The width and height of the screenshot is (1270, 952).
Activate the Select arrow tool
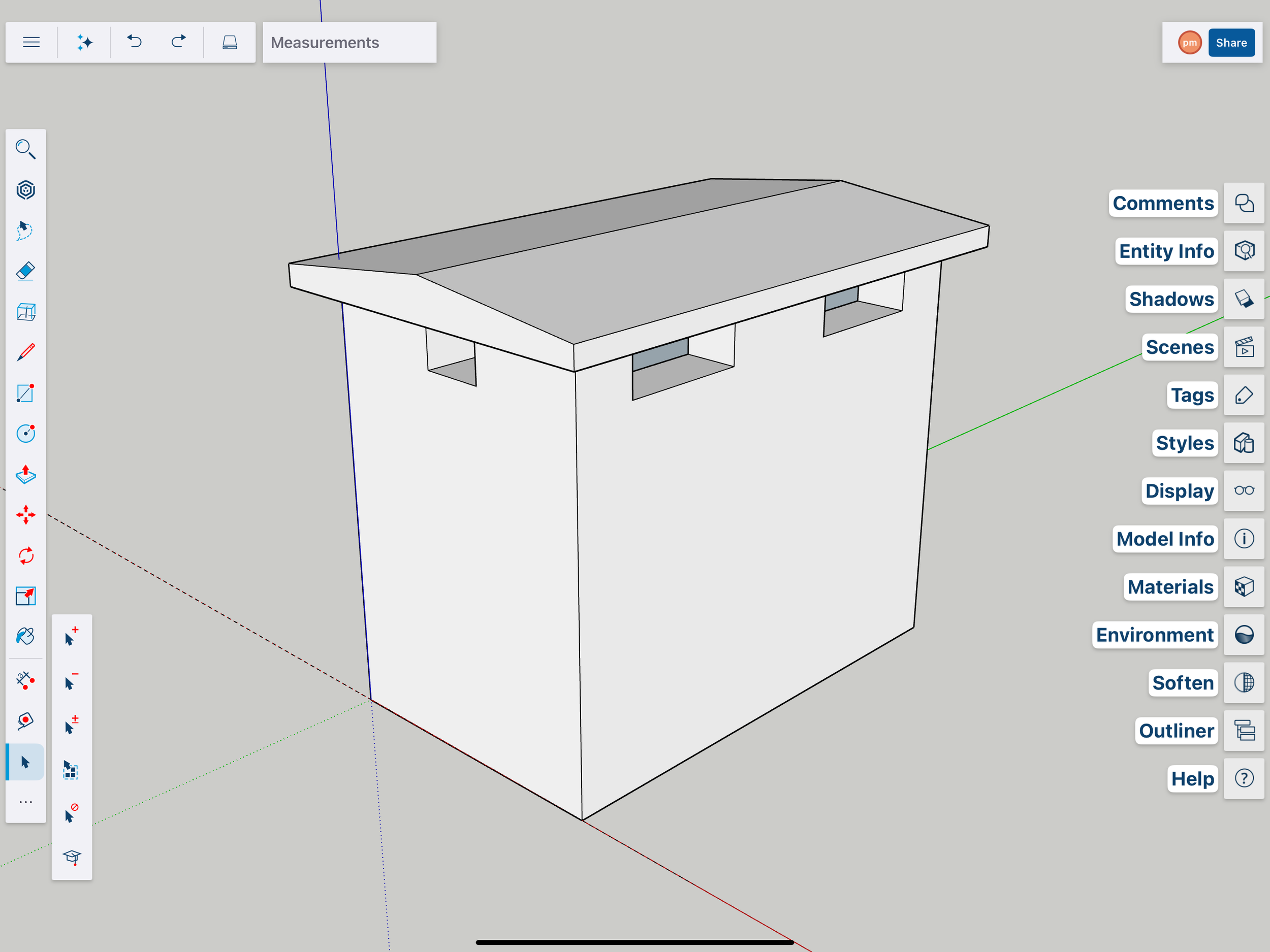pyautogui.click(x=25, y=762)
